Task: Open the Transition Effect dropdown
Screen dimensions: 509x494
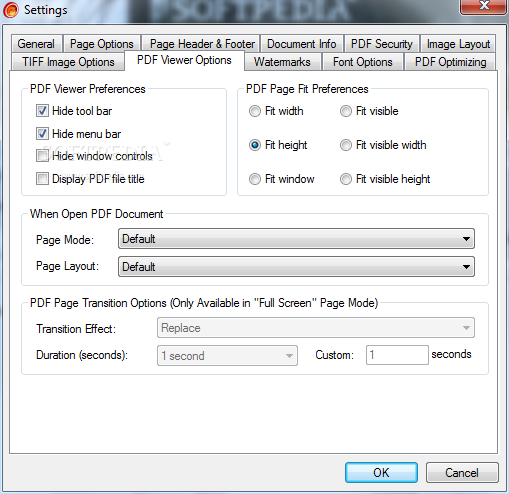Action: (x=316, y=328)
